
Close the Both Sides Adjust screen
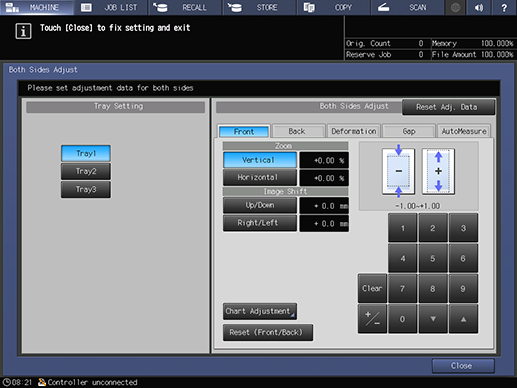click(463, 366)
